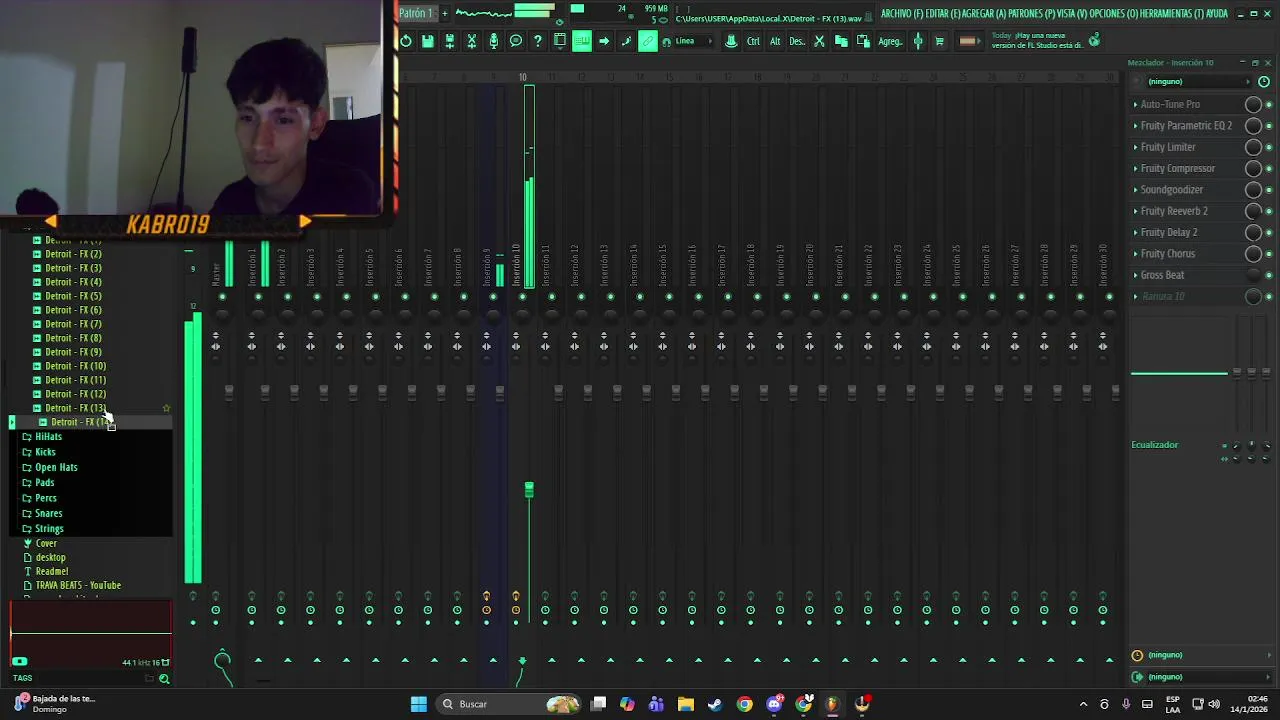Viewport: 1280px width, 720px height.
Task: Click the Alt button in toolbar
Action: tap(775, 41)
